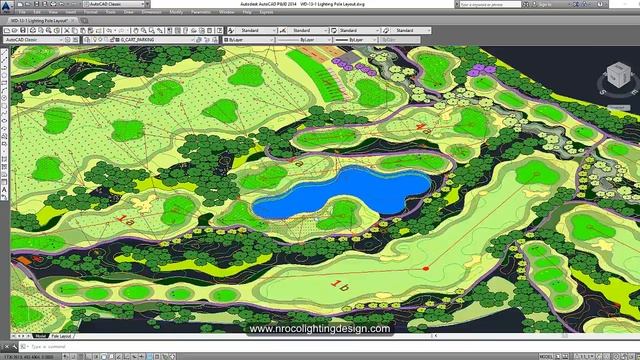Select the Polyline tool in Draw toolbar
The image size is (640, 360).
tap(4, 68)
